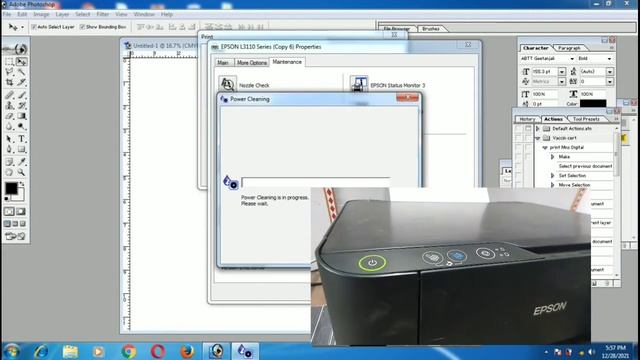Select the Crop tool

click(x=9, y=82)
